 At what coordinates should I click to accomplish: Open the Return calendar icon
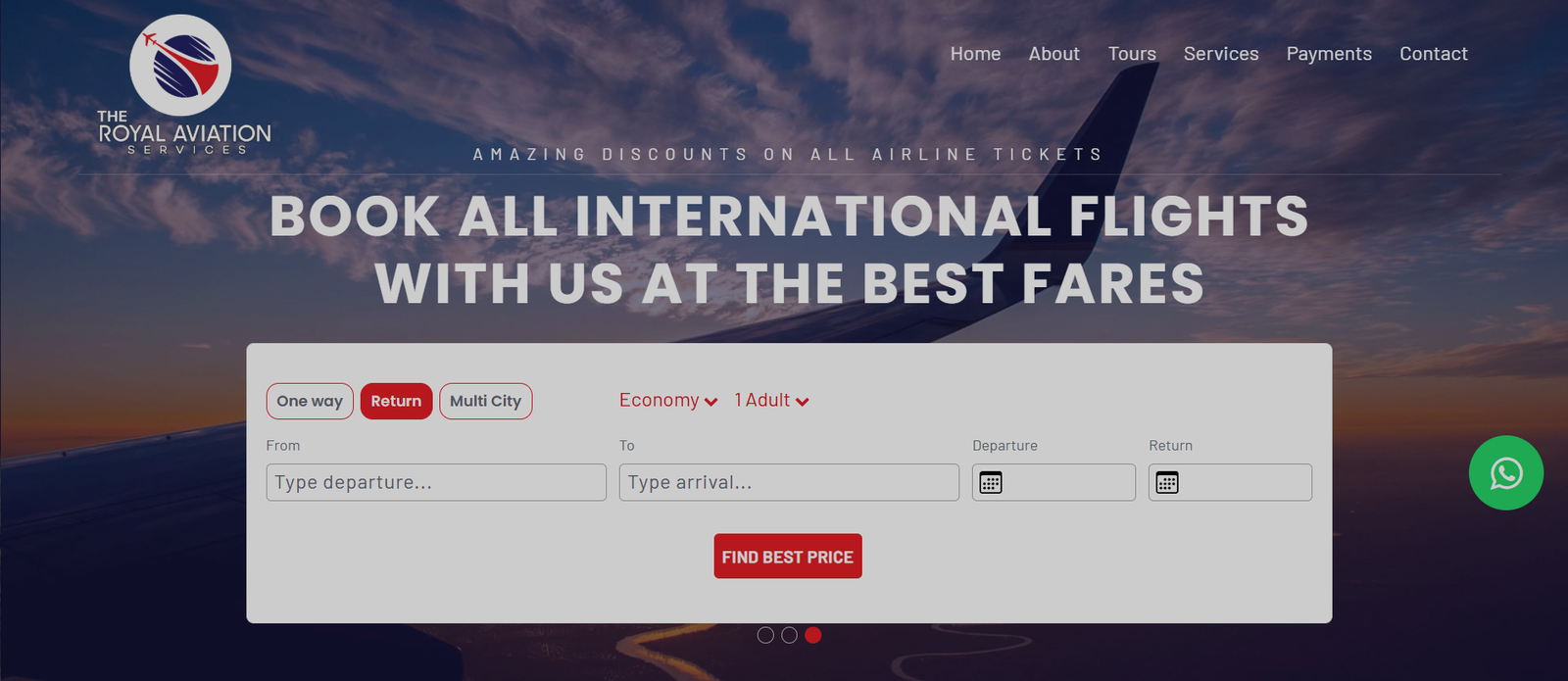click(x=1167, y=482)
